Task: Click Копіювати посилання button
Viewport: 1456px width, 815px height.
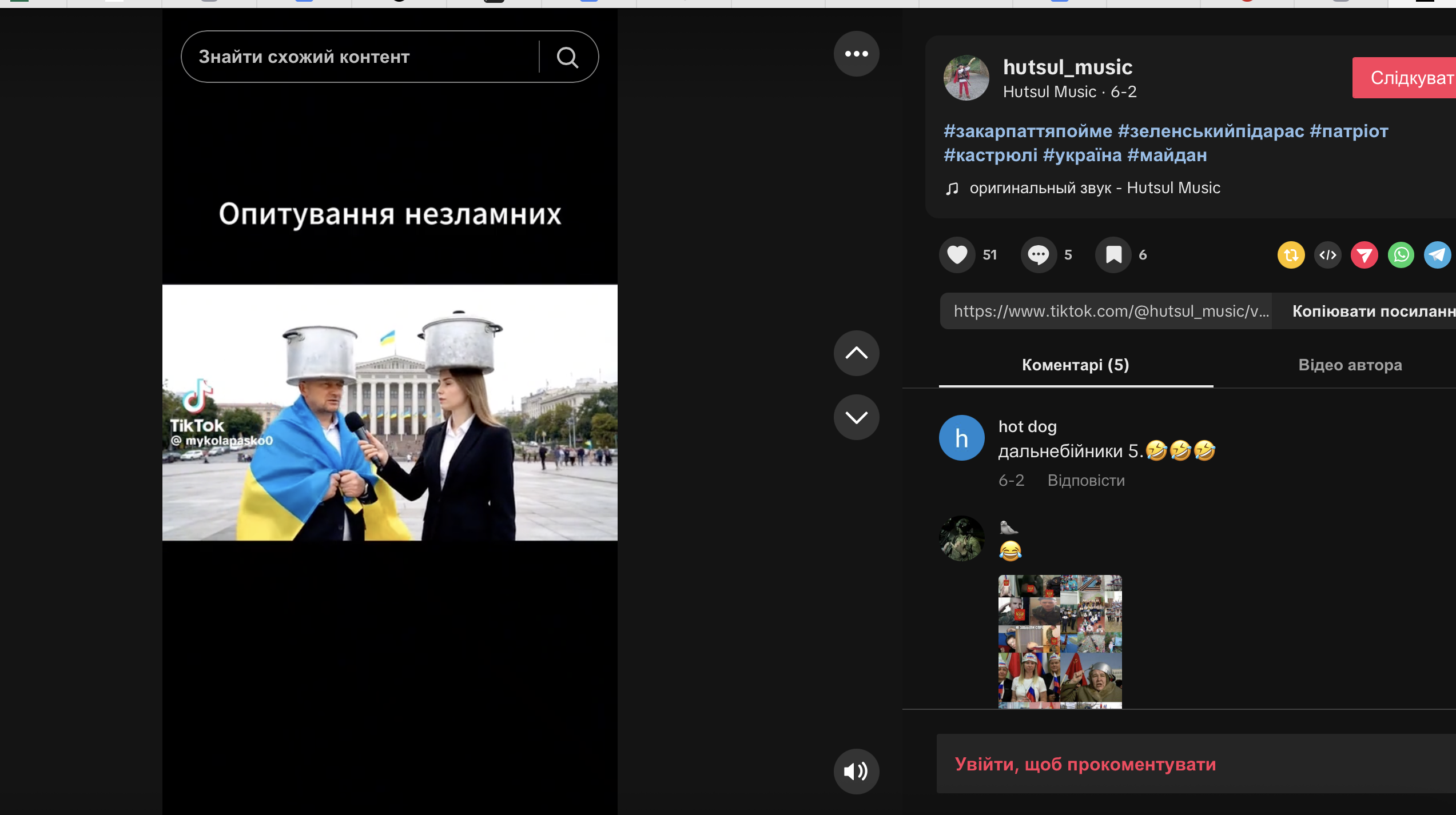Action: (1373, 311)
